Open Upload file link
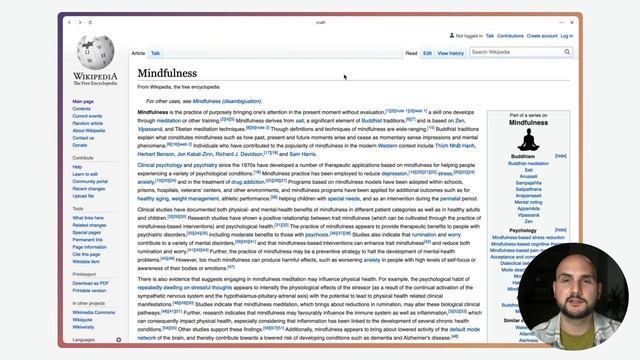 [83, 196]
